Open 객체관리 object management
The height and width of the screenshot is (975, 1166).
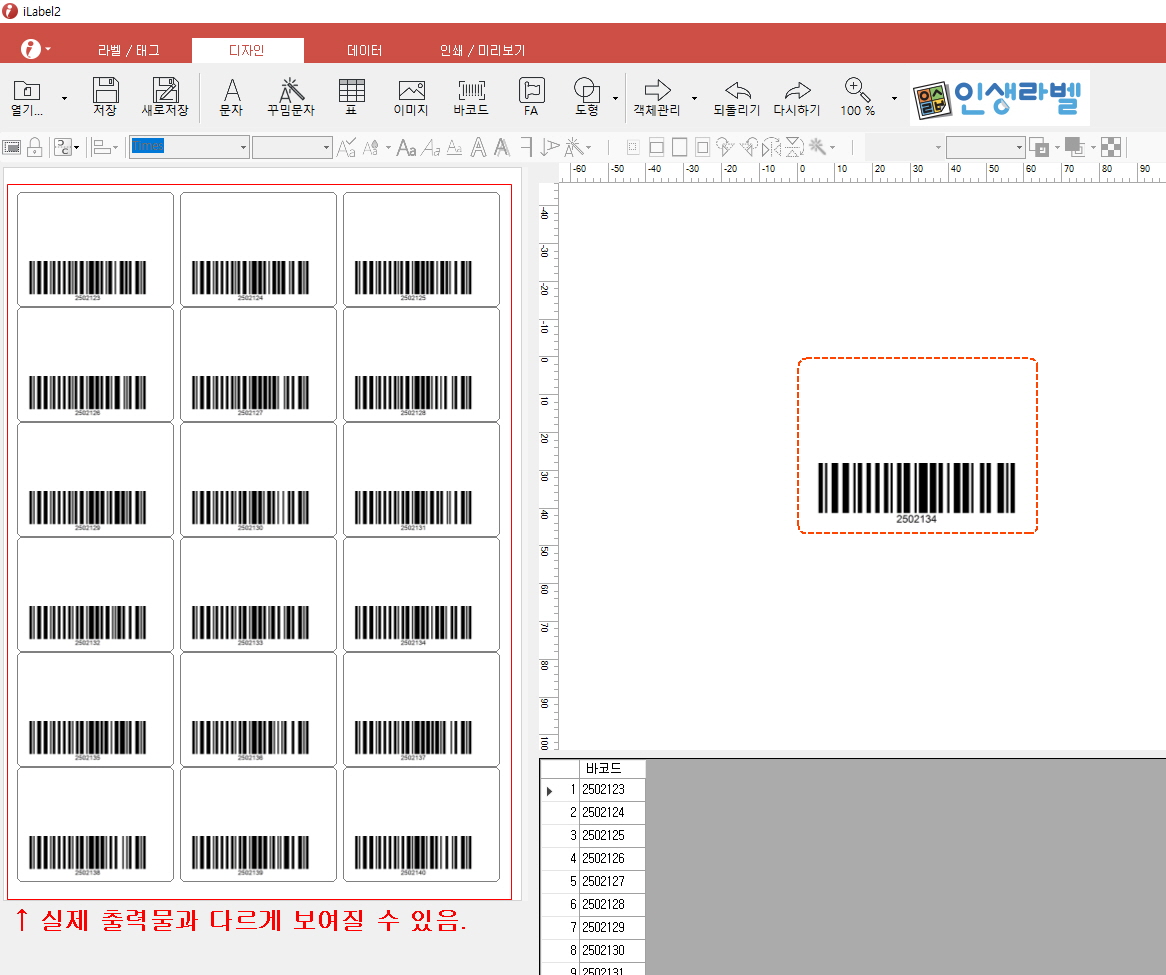point(657,98)
